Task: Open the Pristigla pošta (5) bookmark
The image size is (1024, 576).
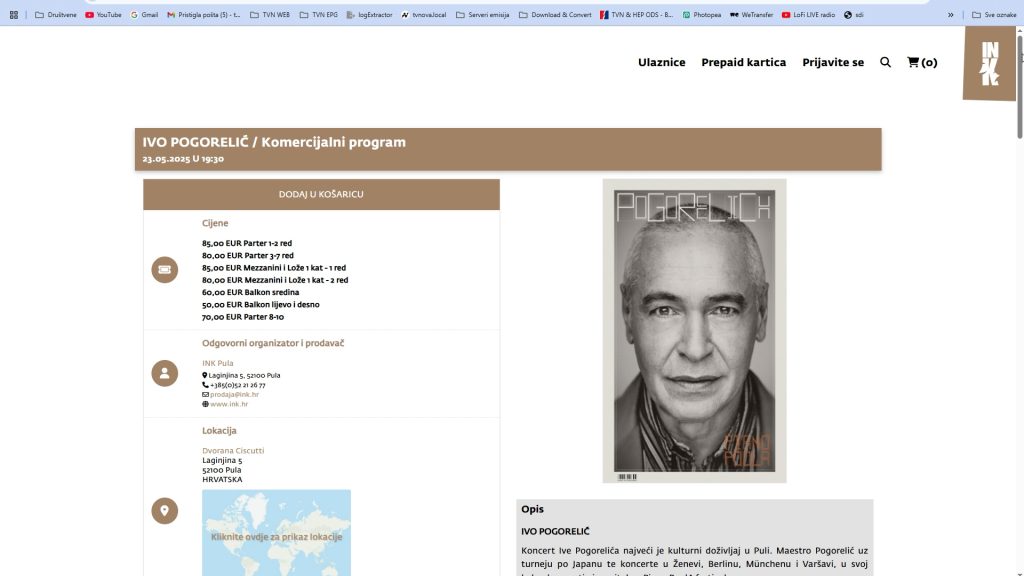Action: click(204, 14)
